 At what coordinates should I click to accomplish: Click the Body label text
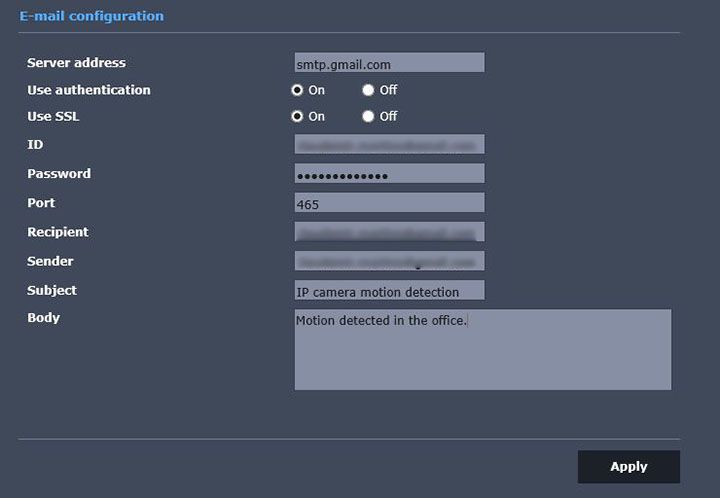tap(43, 318)
